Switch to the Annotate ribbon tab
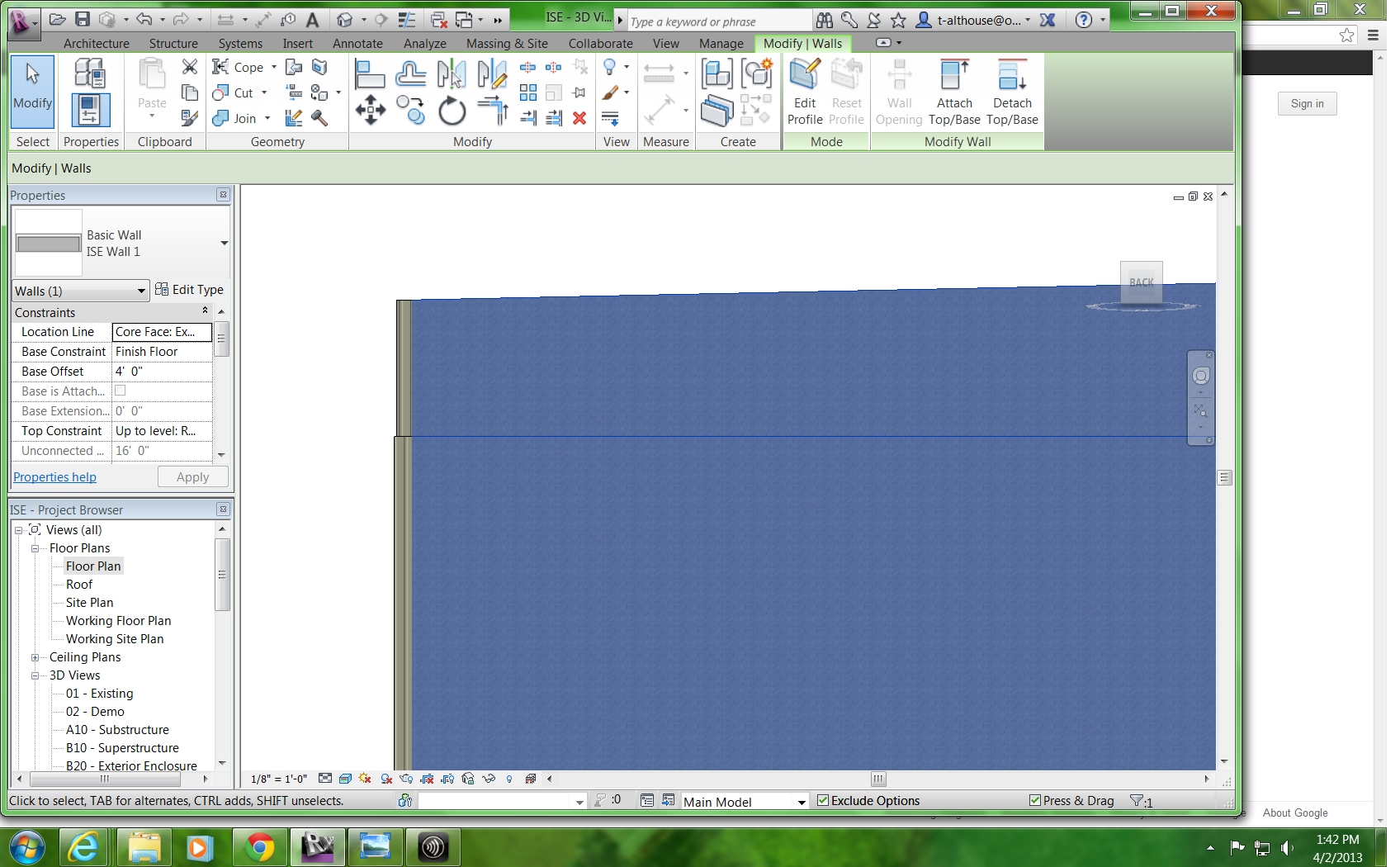Viewport: 1400px width, 867px height. [x=357, y=44]
